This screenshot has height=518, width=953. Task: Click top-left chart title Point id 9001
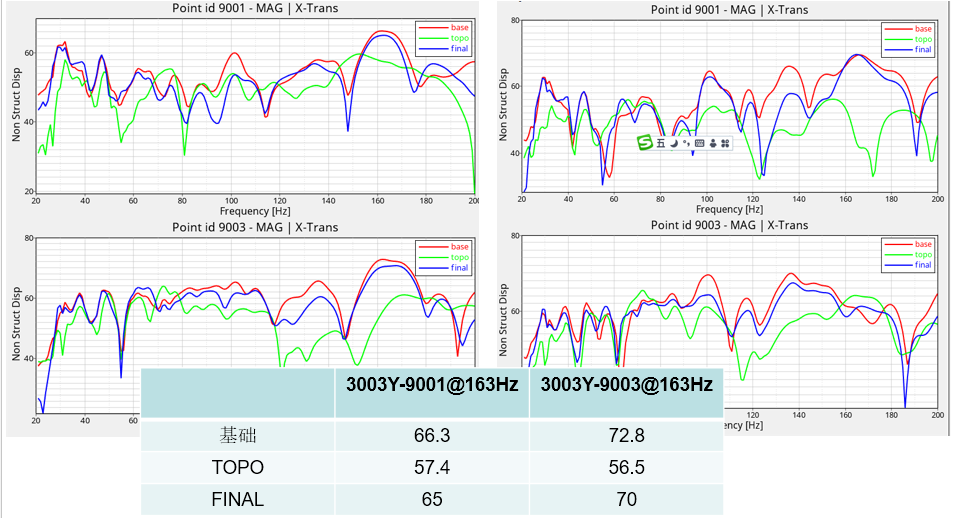coord(255,8)
